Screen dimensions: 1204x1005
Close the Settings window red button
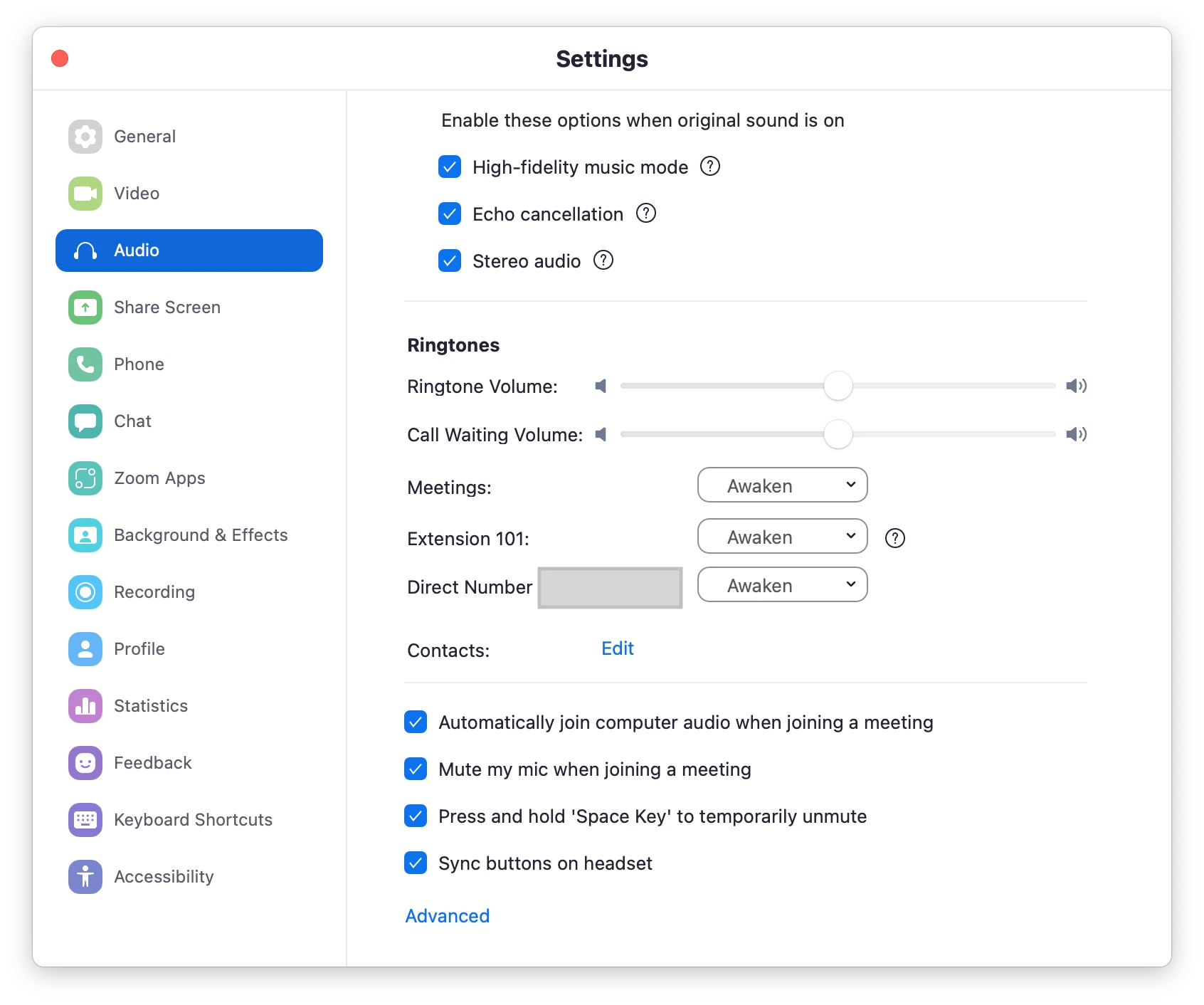pos(60,58)
